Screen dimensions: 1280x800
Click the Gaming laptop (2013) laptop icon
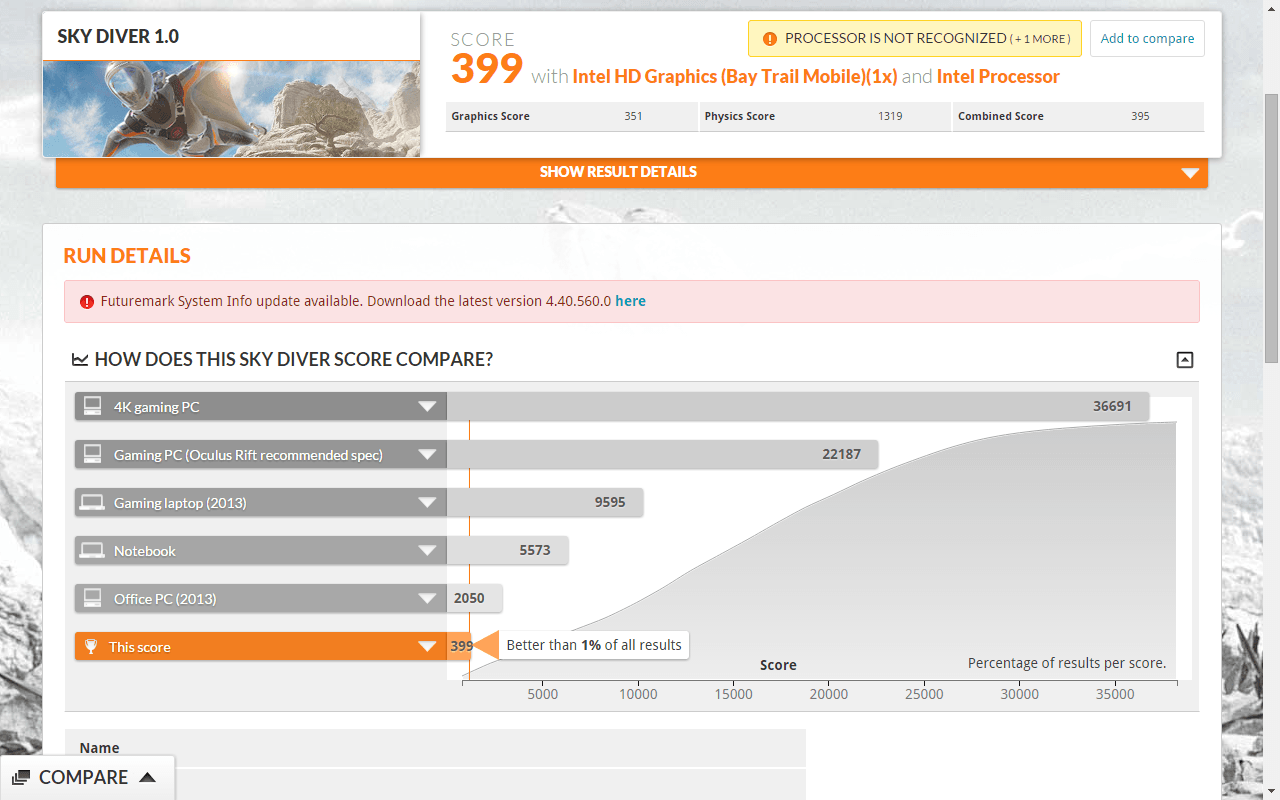(x=92, y=502)
